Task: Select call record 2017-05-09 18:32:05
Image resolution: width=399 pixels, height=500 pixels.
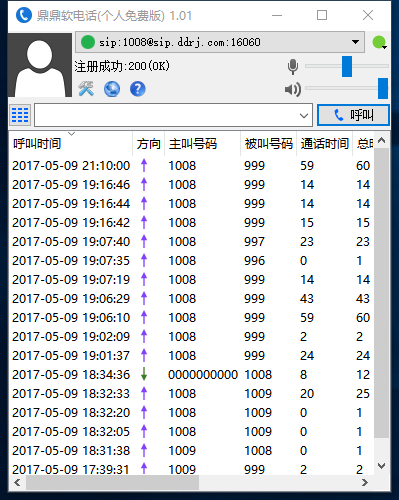Action: pyautogui.click(x=191, y=432)
